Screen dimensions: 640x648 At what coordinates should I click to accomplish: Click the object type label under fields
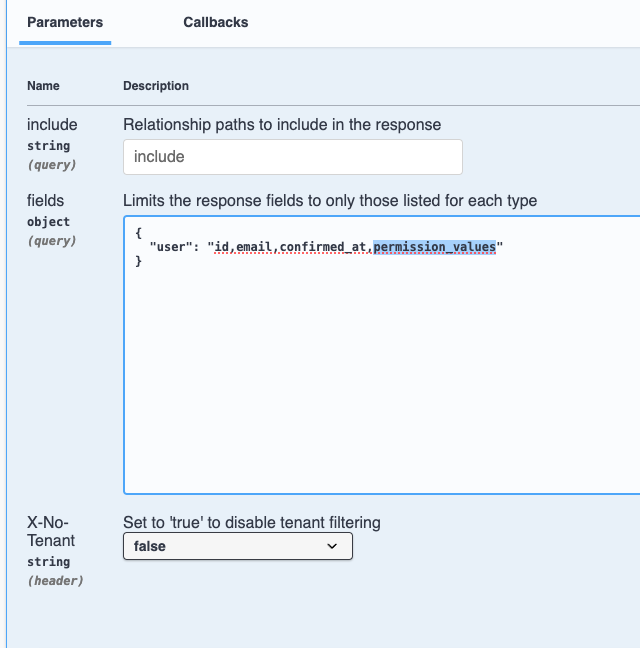coord(48,221)
